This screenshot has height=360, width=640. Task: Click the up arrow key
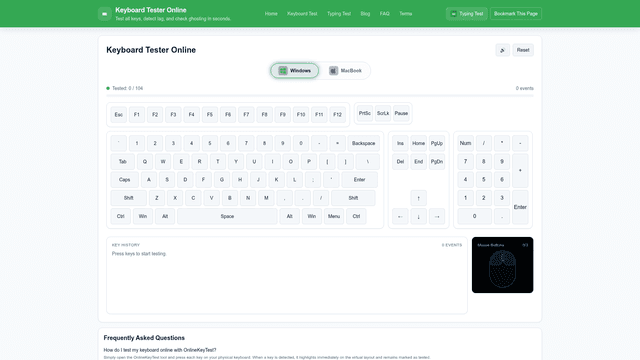click(418, 198)
